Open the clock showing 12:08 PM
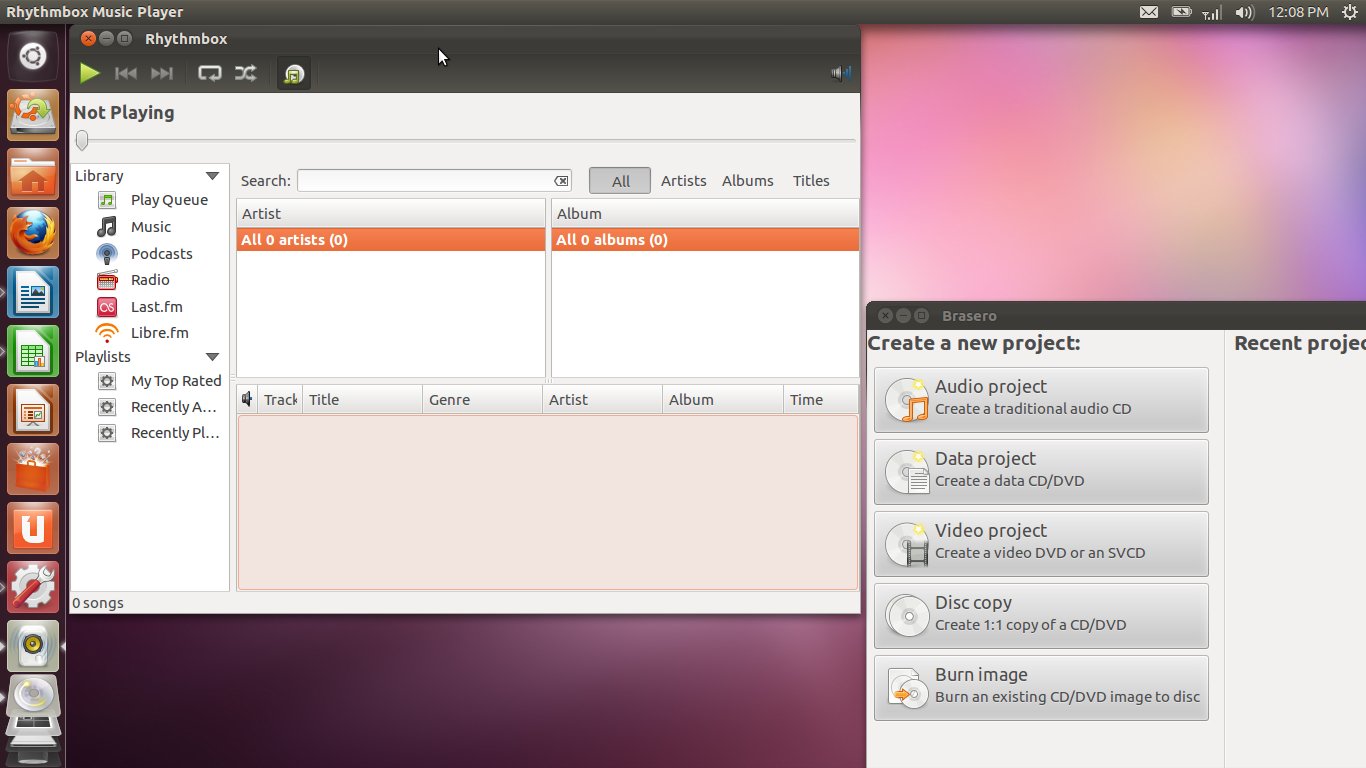The image size is (1366, 768). [x=1298, y=12]
